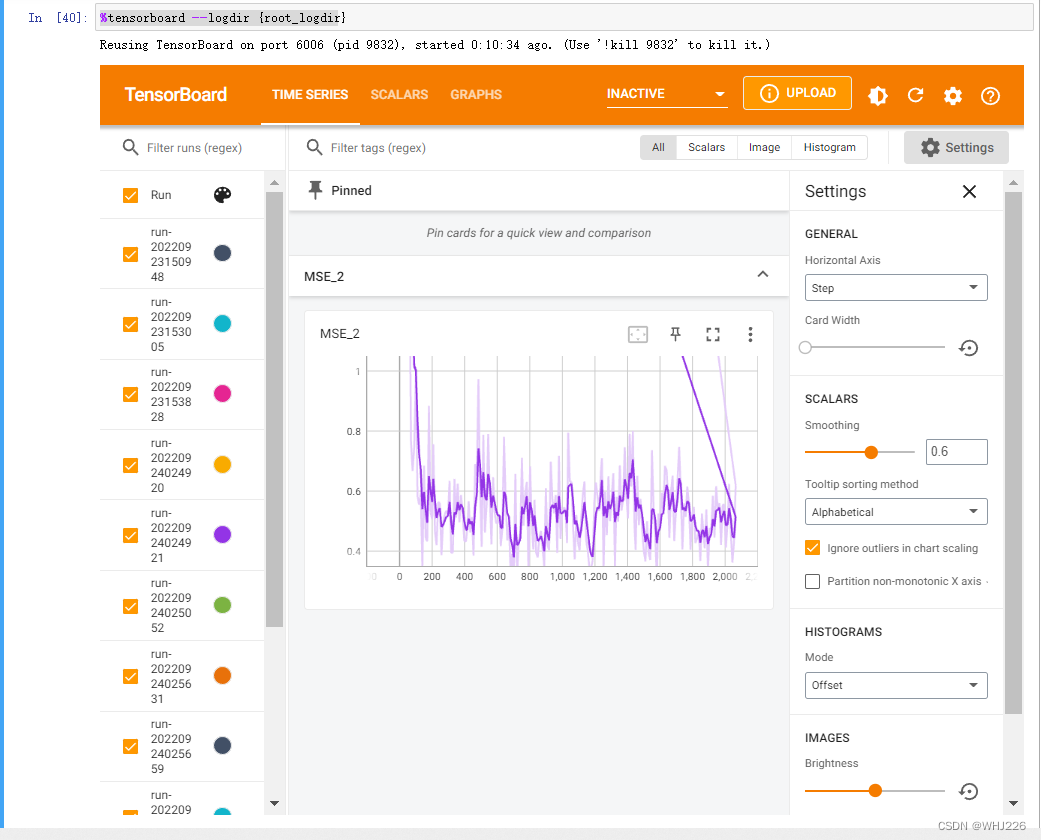Change color swatch of run 20220923150948

(x=222, y=253)
